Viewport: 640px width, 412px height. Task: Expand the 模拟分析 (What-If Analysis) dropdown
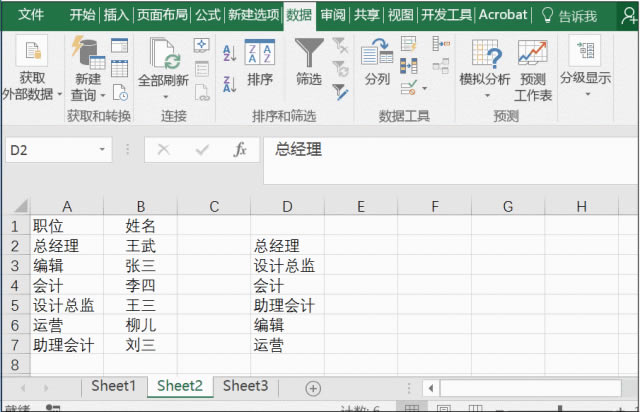point(485,95)
